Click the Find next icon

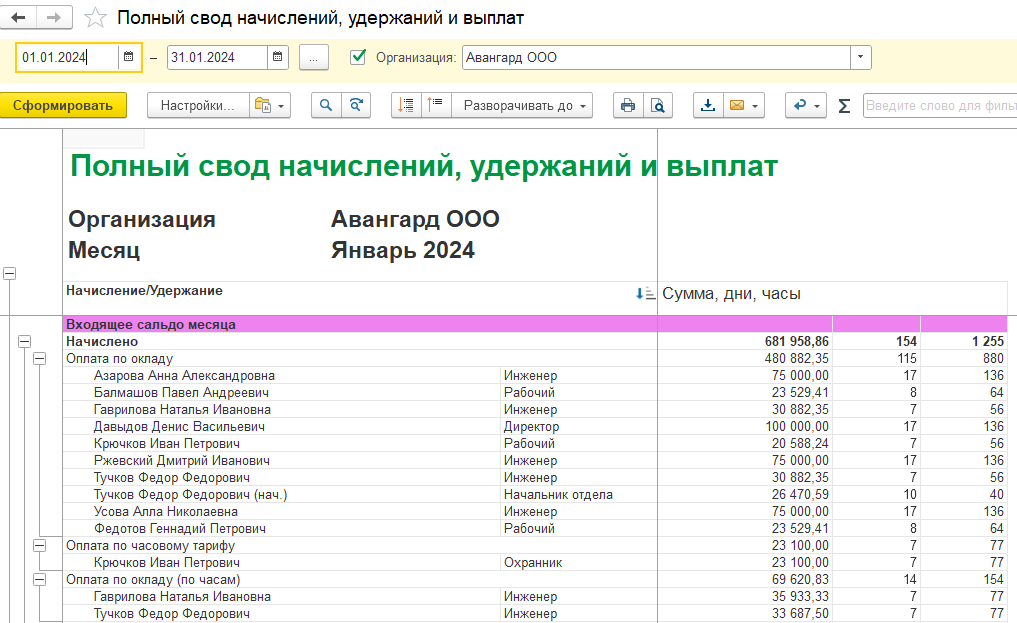pyautogui.click(x=356, y=105)
